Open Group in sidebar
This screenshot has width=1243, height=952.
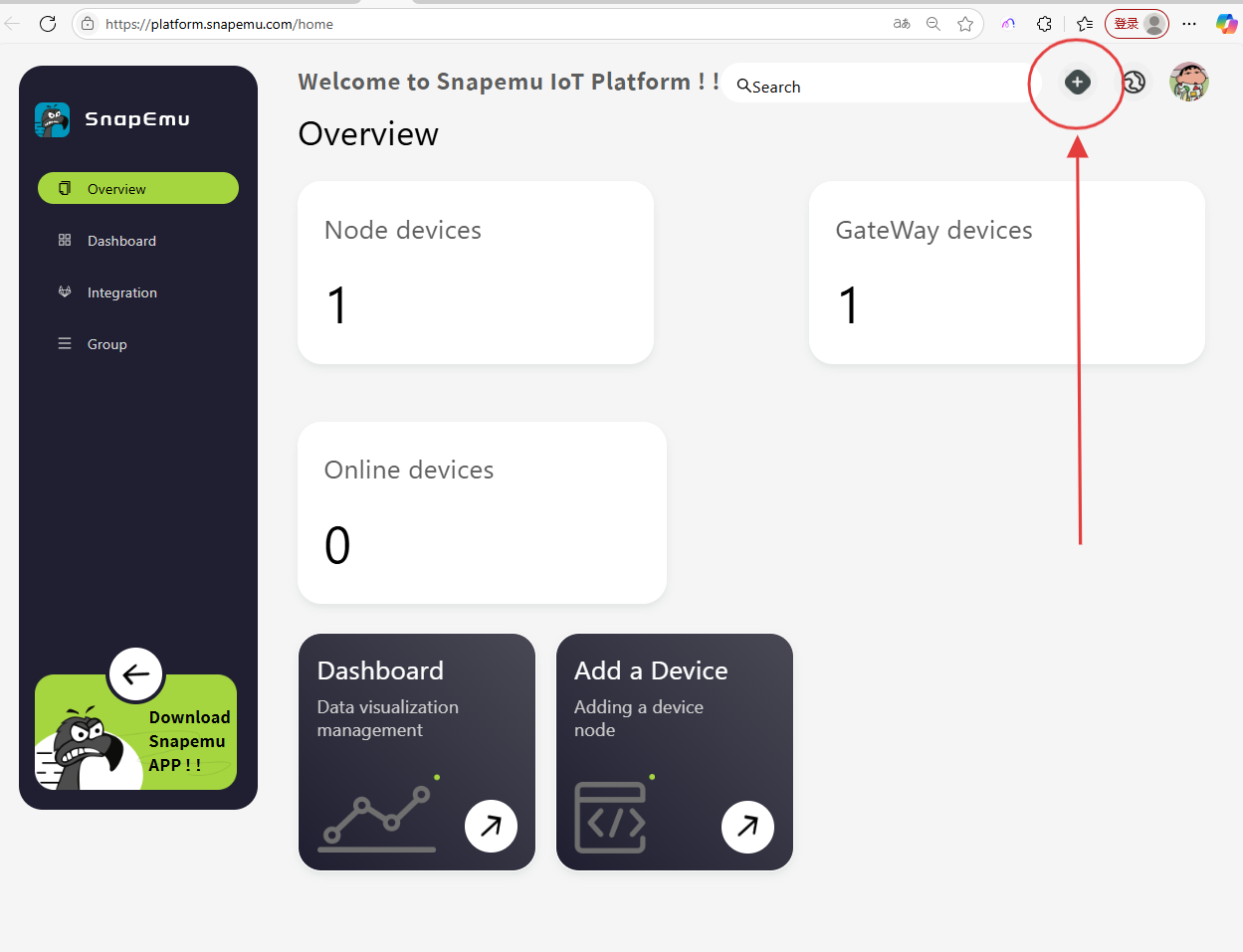[106, 344]
